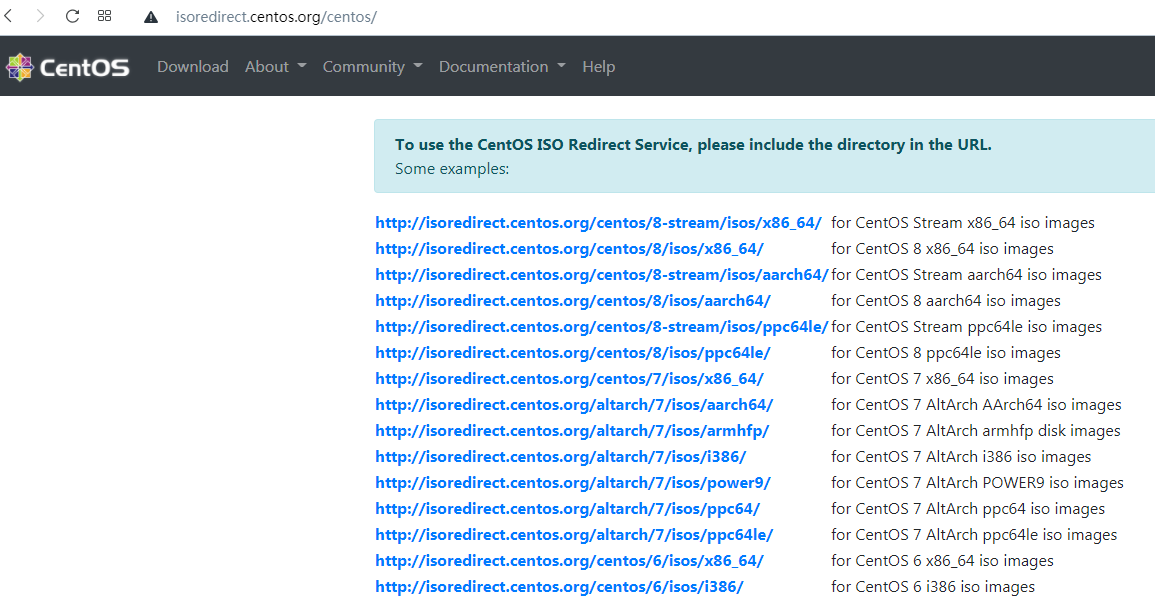
Task: Click 'for CentOS Stream ppc64le iso images' text
Action: point(966,327)
